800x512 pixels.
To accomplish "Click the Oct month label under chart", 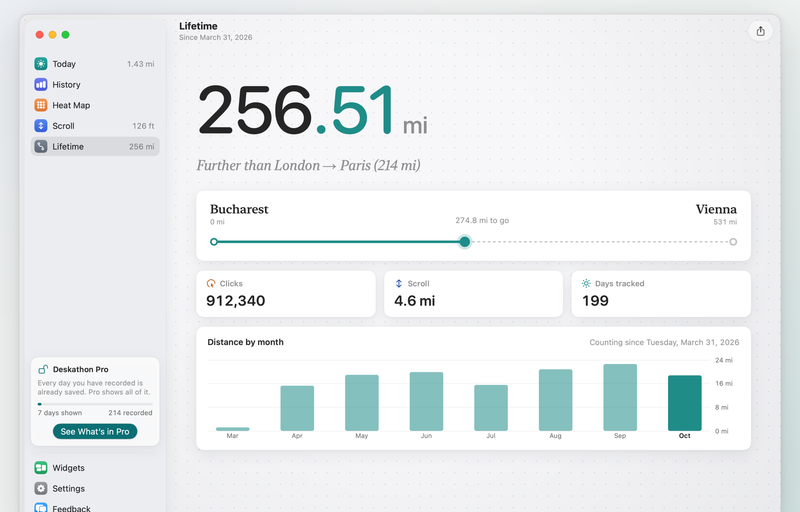I will coord(685,436).
